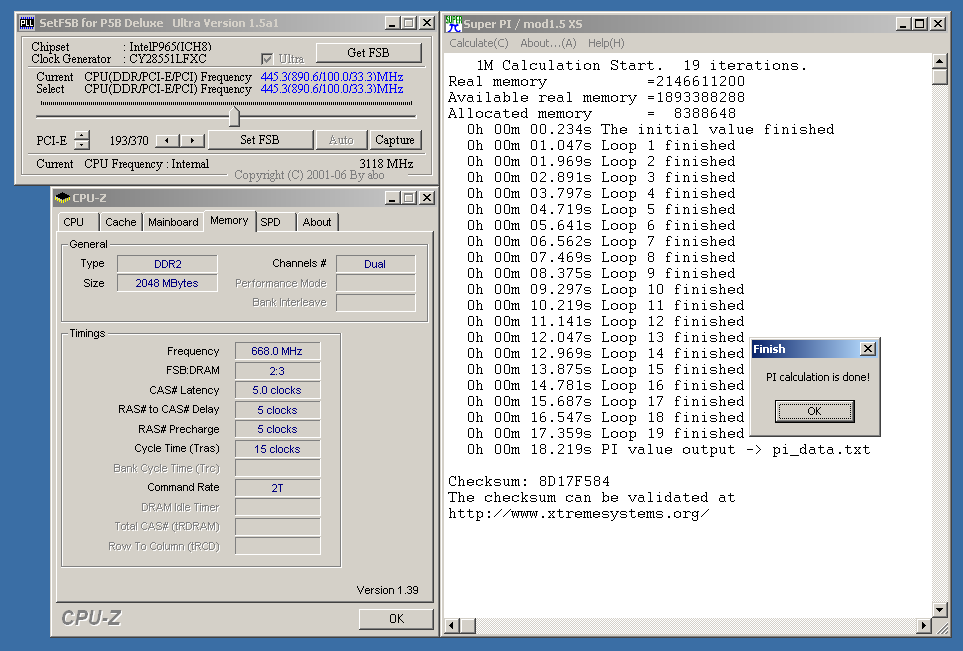Click OK at the bottom of CPU-Z

[x=396, y=619]
